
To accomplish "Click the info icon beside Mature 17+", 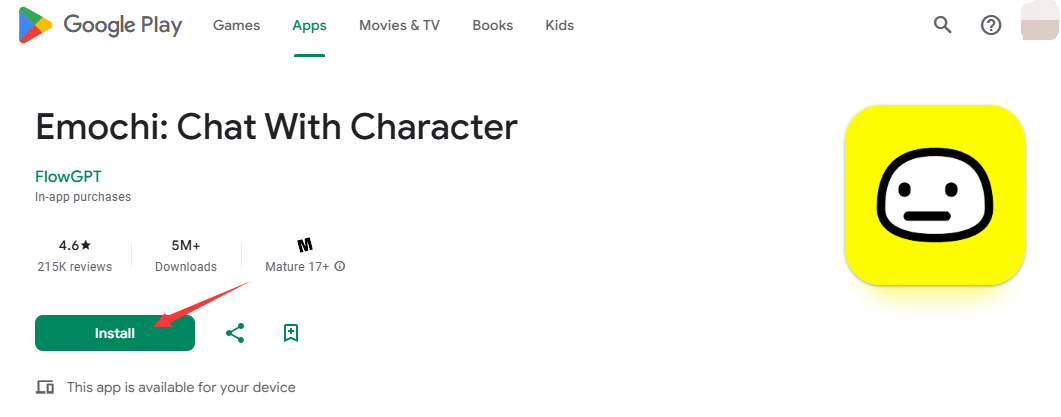I will 340,266.
